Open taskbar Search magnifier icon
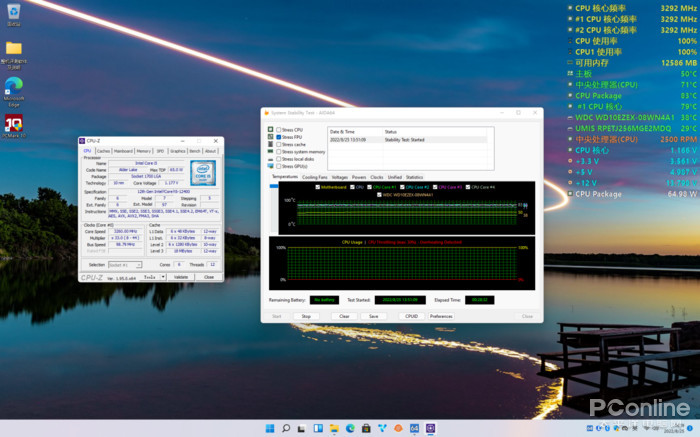Image resolution: width=700 pixels, height=437 pixels. 286,428
